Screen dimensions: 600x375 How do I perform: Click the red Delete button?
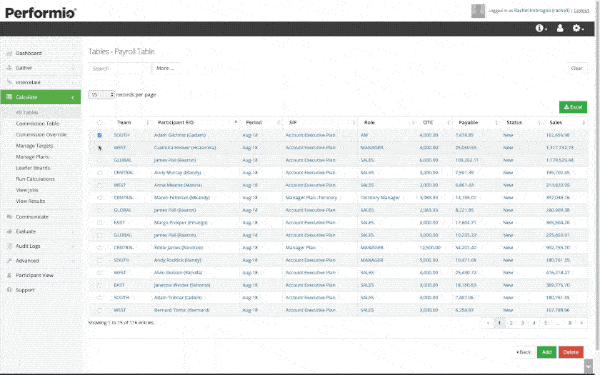coord(571,352)
